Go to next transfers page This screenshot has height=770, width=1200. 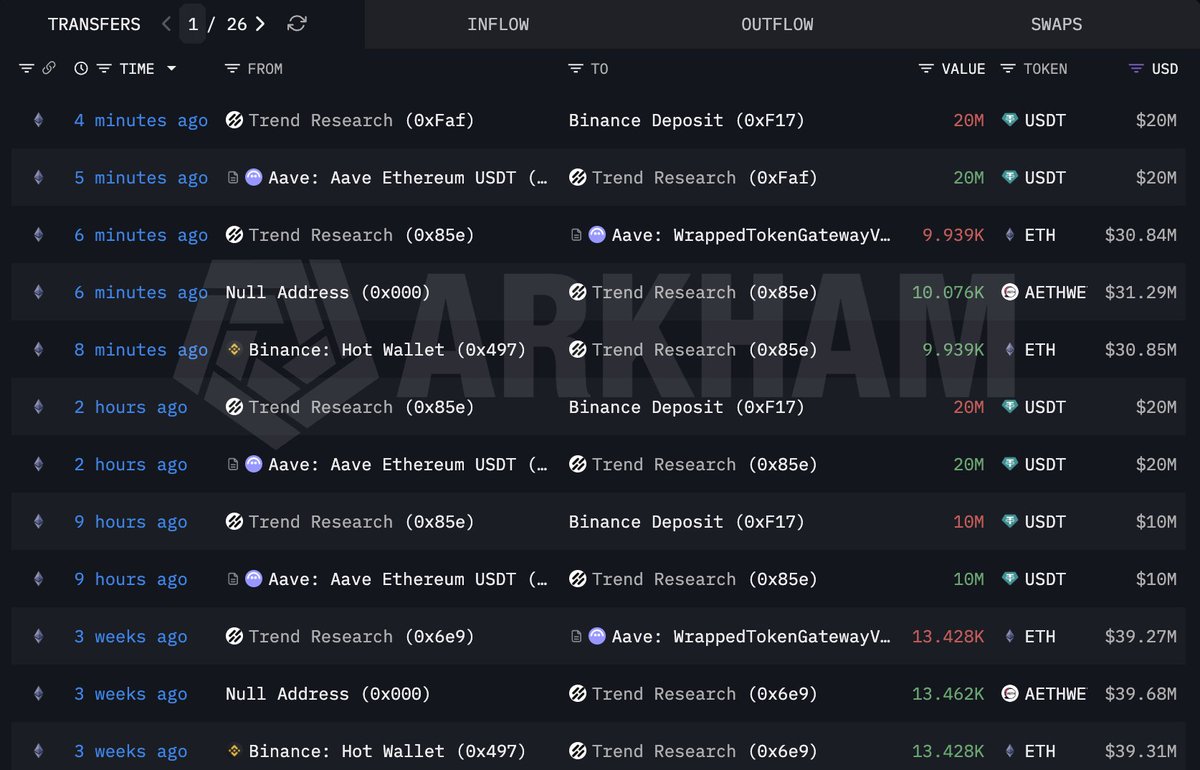pos(260,24)
